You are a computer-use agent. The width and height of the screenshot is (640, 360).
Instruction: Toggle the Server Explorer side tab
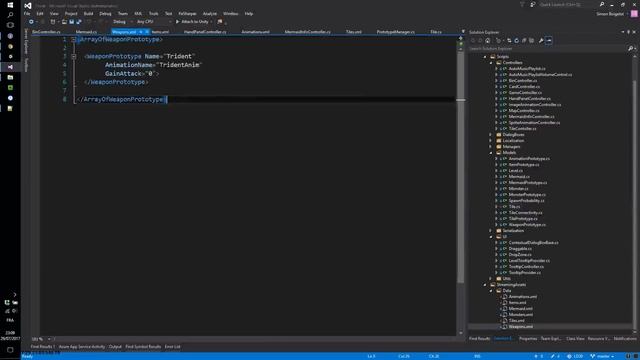[26, 42]
